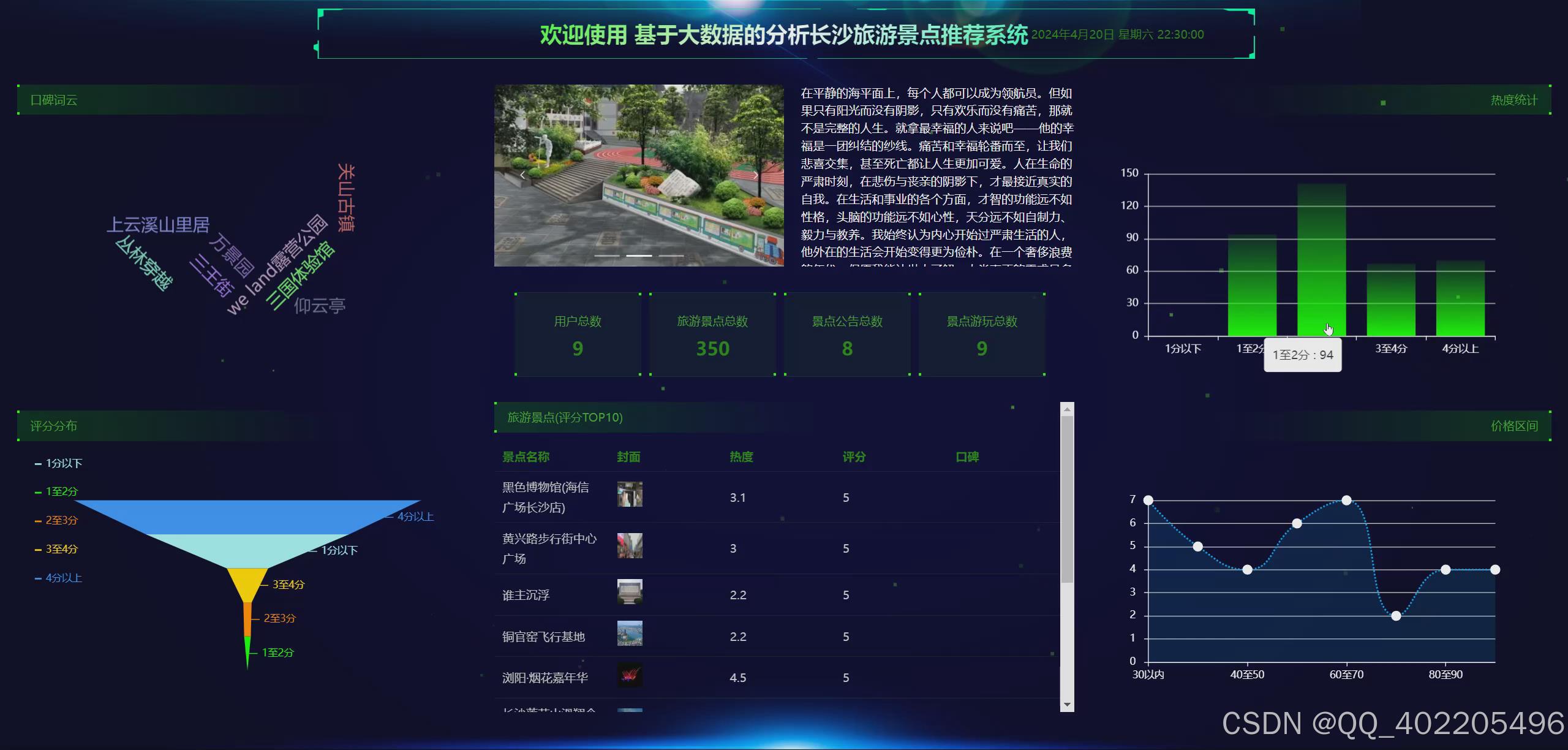Open cover image for 铜官窑飞行基地
This screenshot has width=1568, height=750.
630,634
